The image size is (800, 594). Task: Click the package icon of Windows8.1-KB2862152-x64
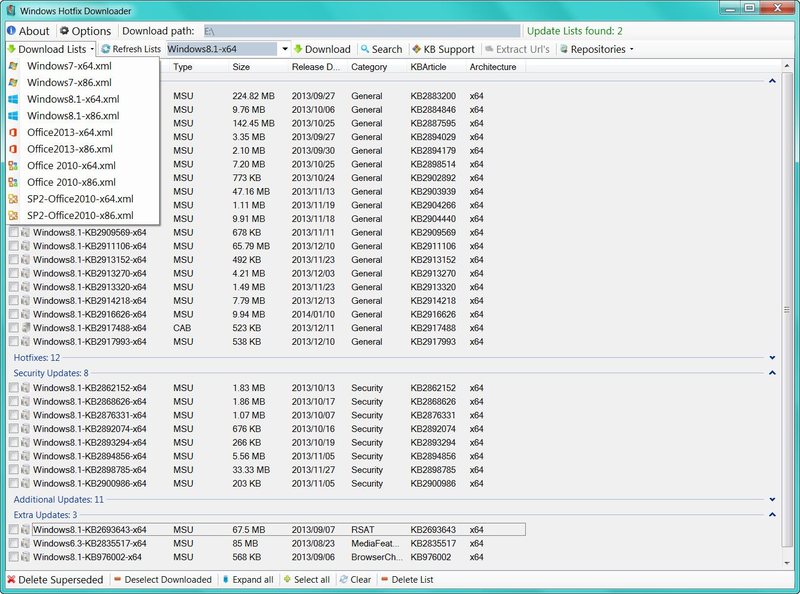coord(26,388)
